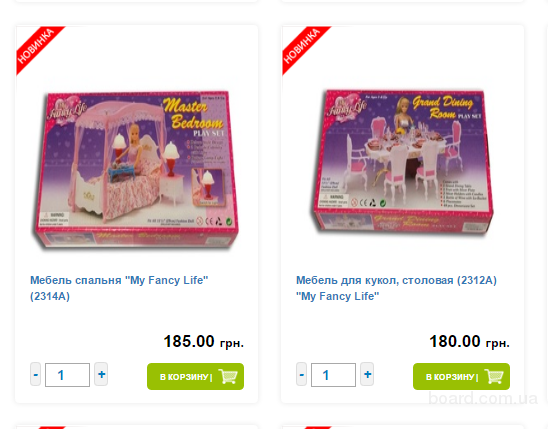
Task: View the Grand Dining Room box image
Action: (x=402, y=163)
